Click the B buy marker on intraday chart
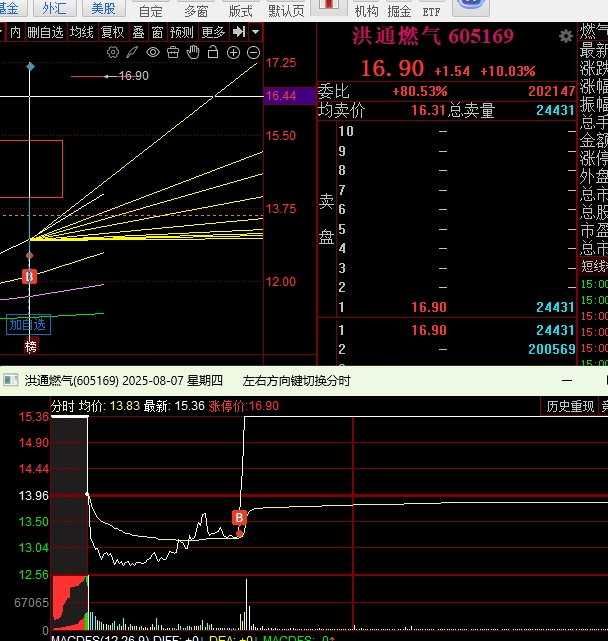The width and height of the screenshot is (608, 641). click(x=240, y=518)
